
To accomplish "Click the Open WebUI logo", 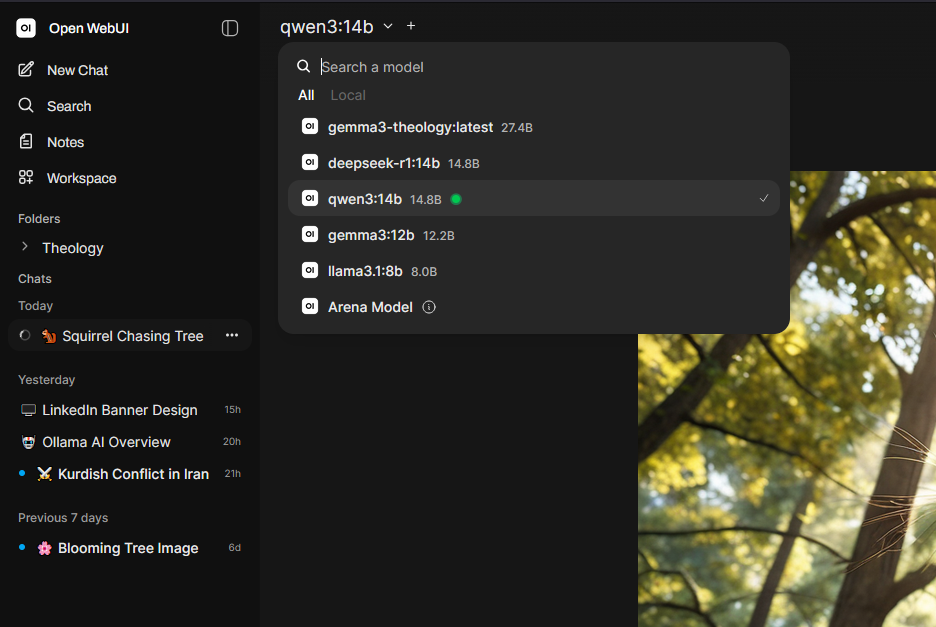I will click(x=26, y=28).
